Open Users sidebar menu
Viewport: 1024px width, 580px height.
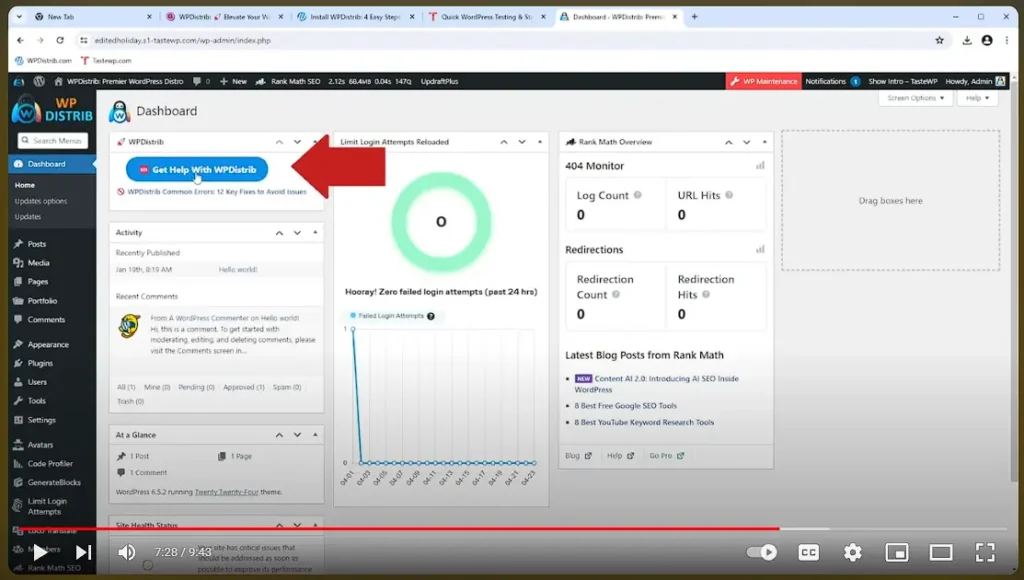coord(37,382)
